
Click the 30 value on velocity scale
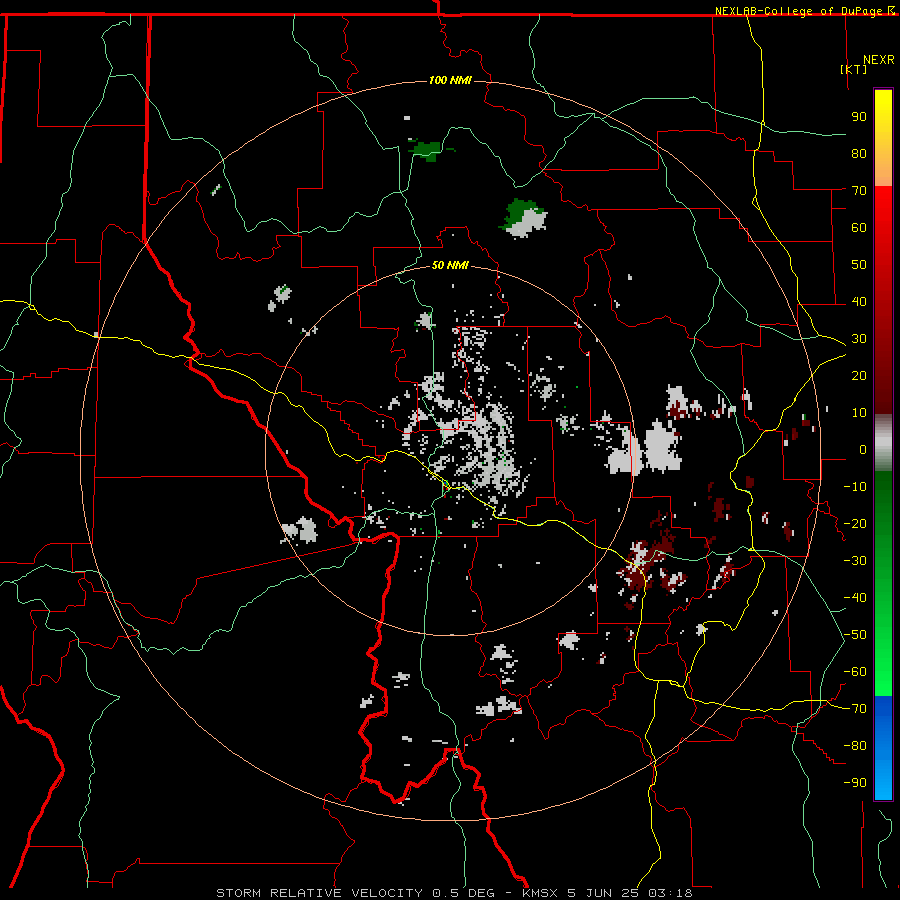pyautogui.click(x=859, y=339)
